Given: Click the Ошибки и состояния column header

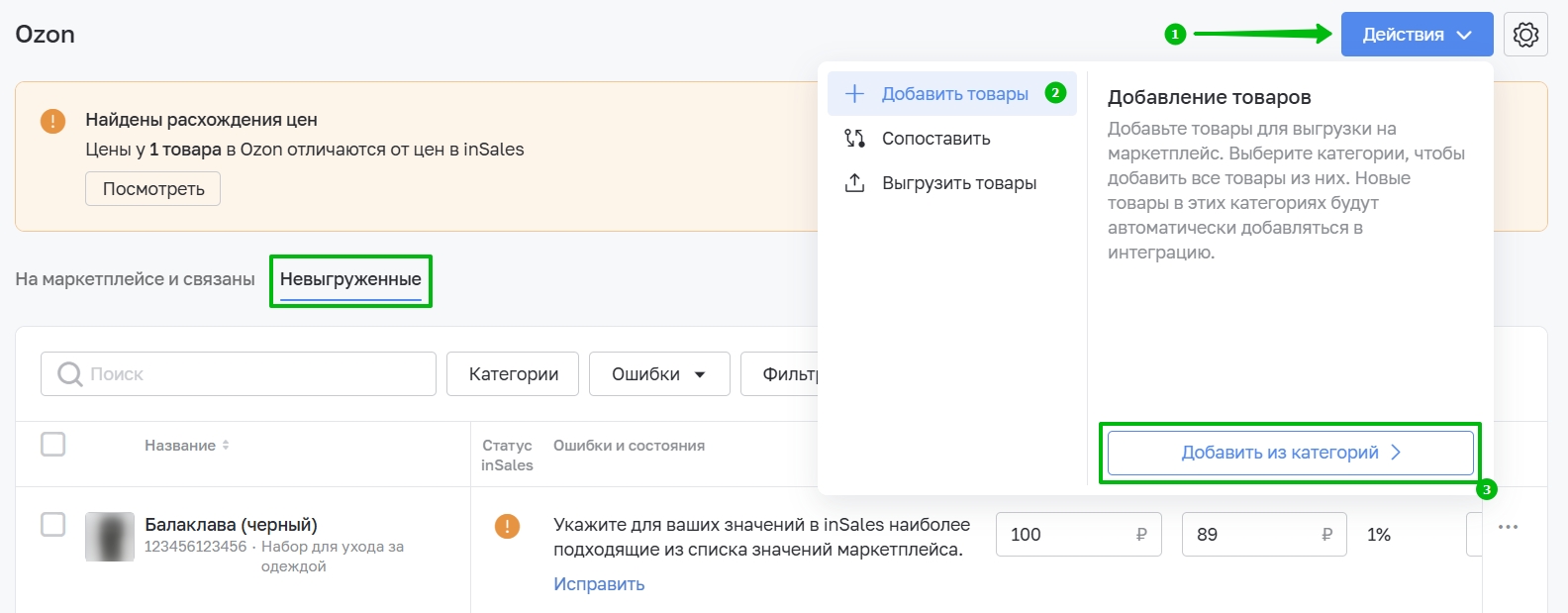Looking at the screenshot, I should click(x=629, y=446).
